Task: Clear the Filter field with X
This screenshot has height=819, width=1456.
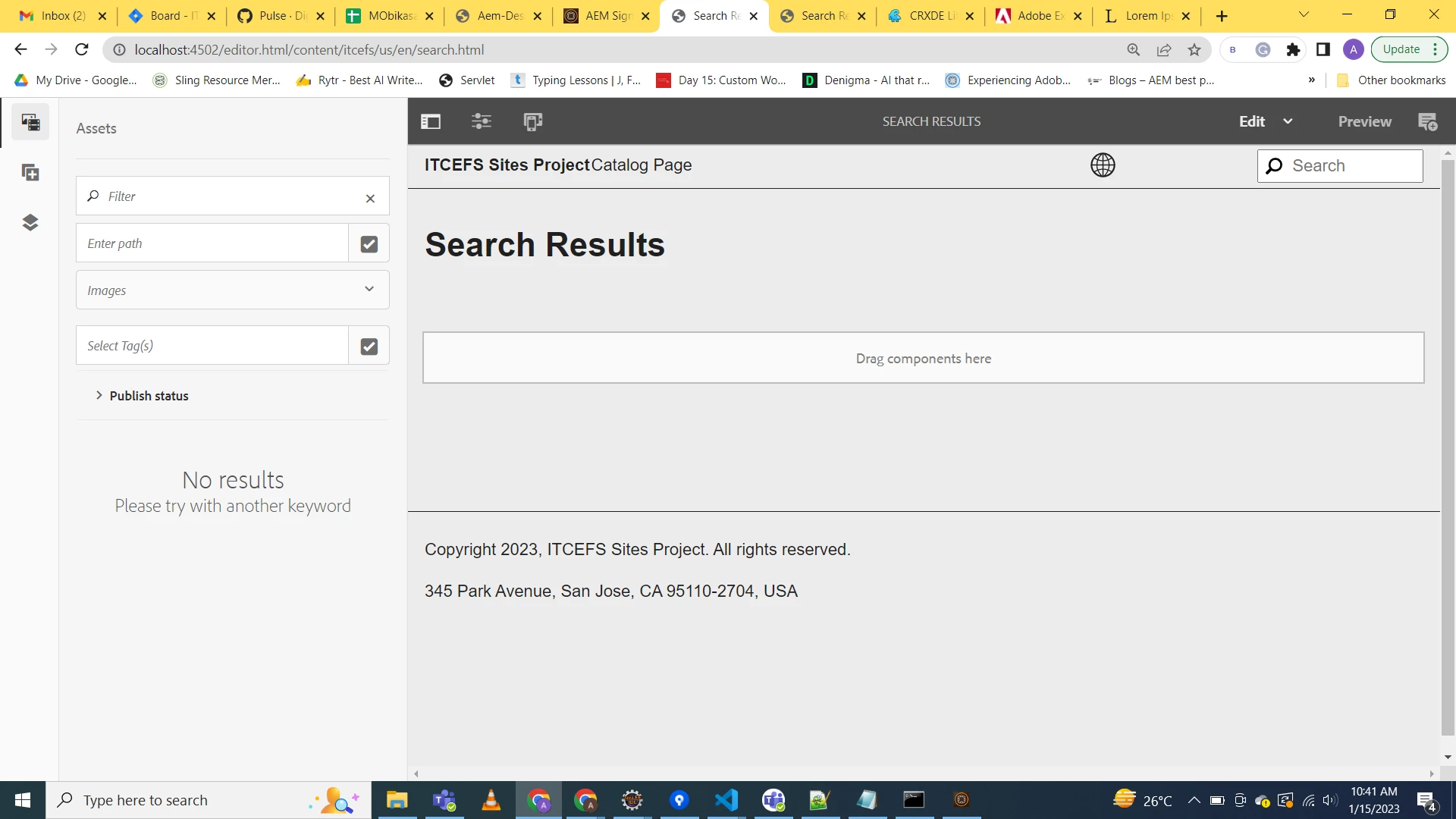Action: click(370, 198)
